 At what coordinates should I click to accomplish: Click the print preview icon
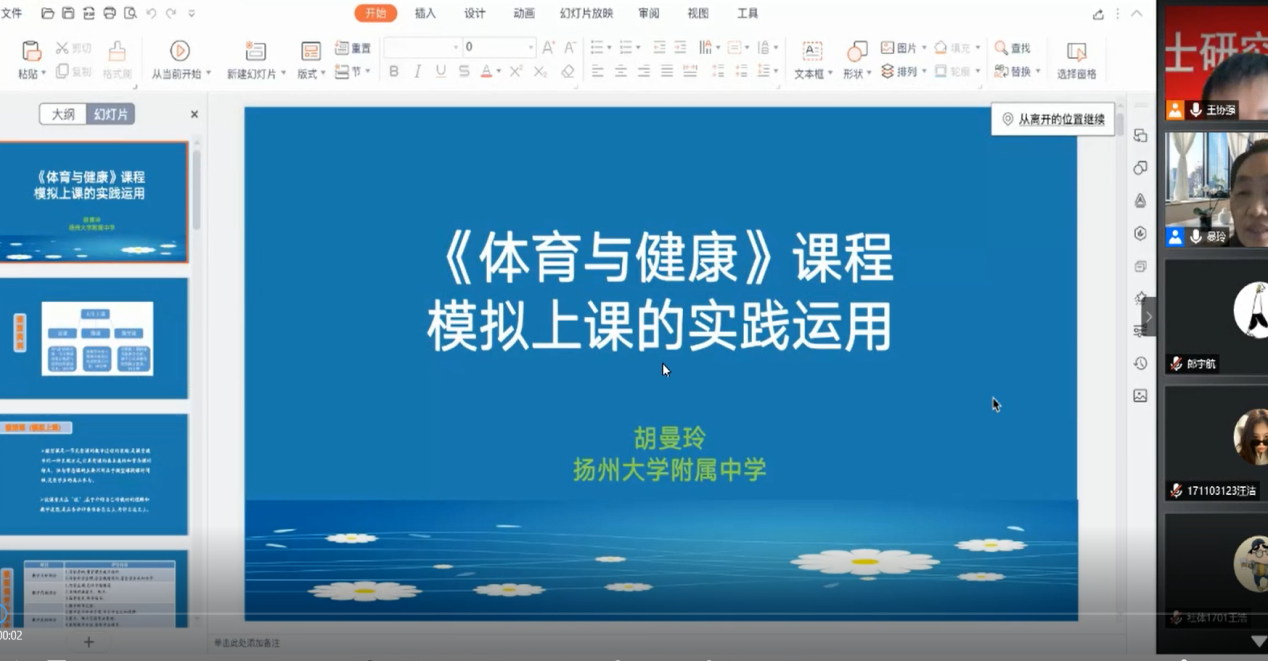click(x=130, y=14)
